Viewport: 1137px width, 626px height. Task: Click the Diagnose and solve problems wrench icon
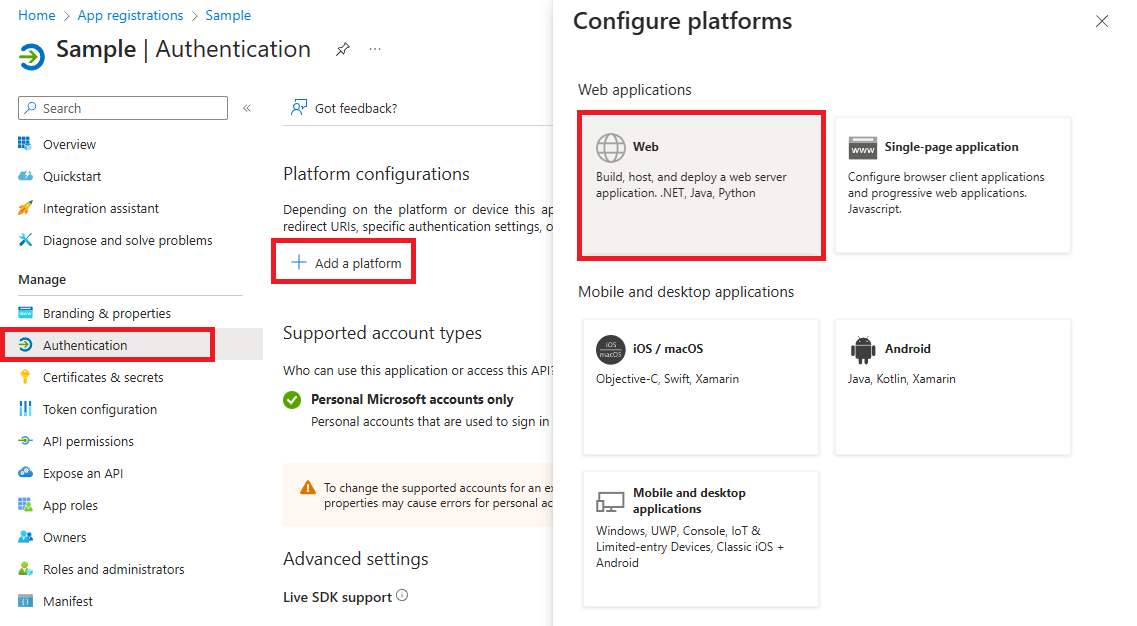(x=25, y=240)
